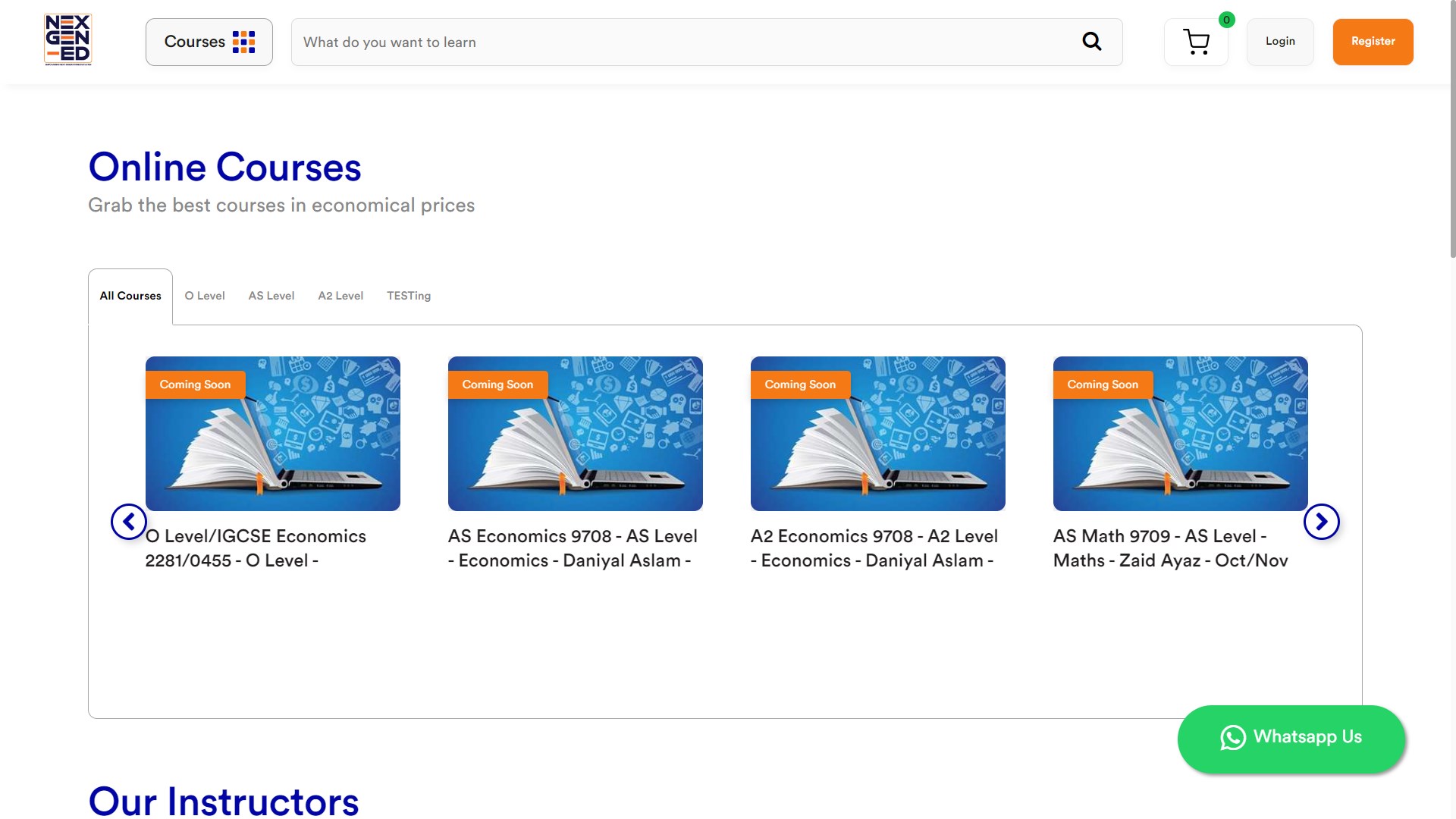Image resolution: width=1456 pixels, height=819 pixels.
Task: Click the Whatsapp Us button
Action: coord(1291,738)
